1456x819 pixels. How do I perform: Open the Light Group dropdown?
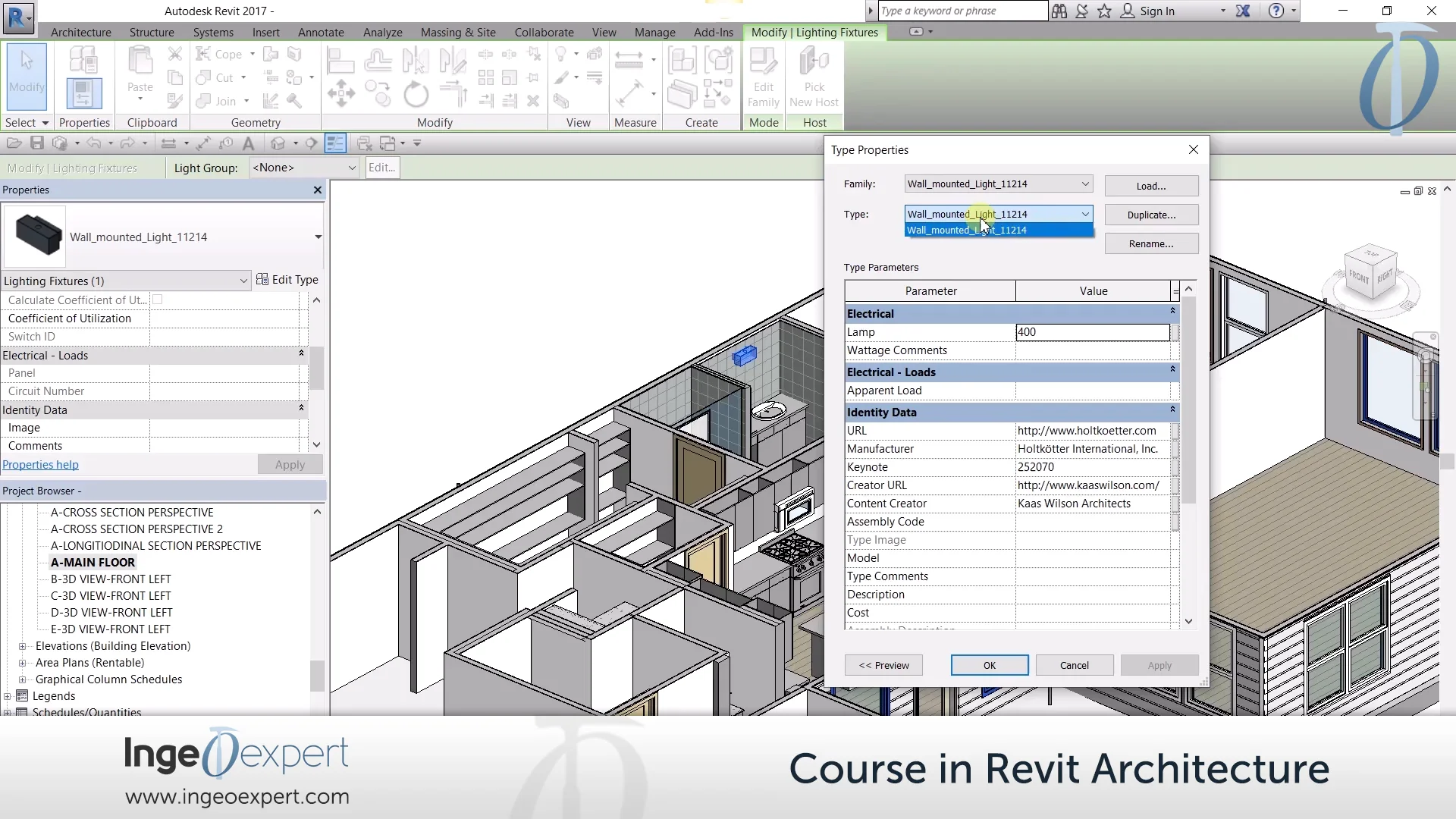pyautogui.click(x=352, y=168)
